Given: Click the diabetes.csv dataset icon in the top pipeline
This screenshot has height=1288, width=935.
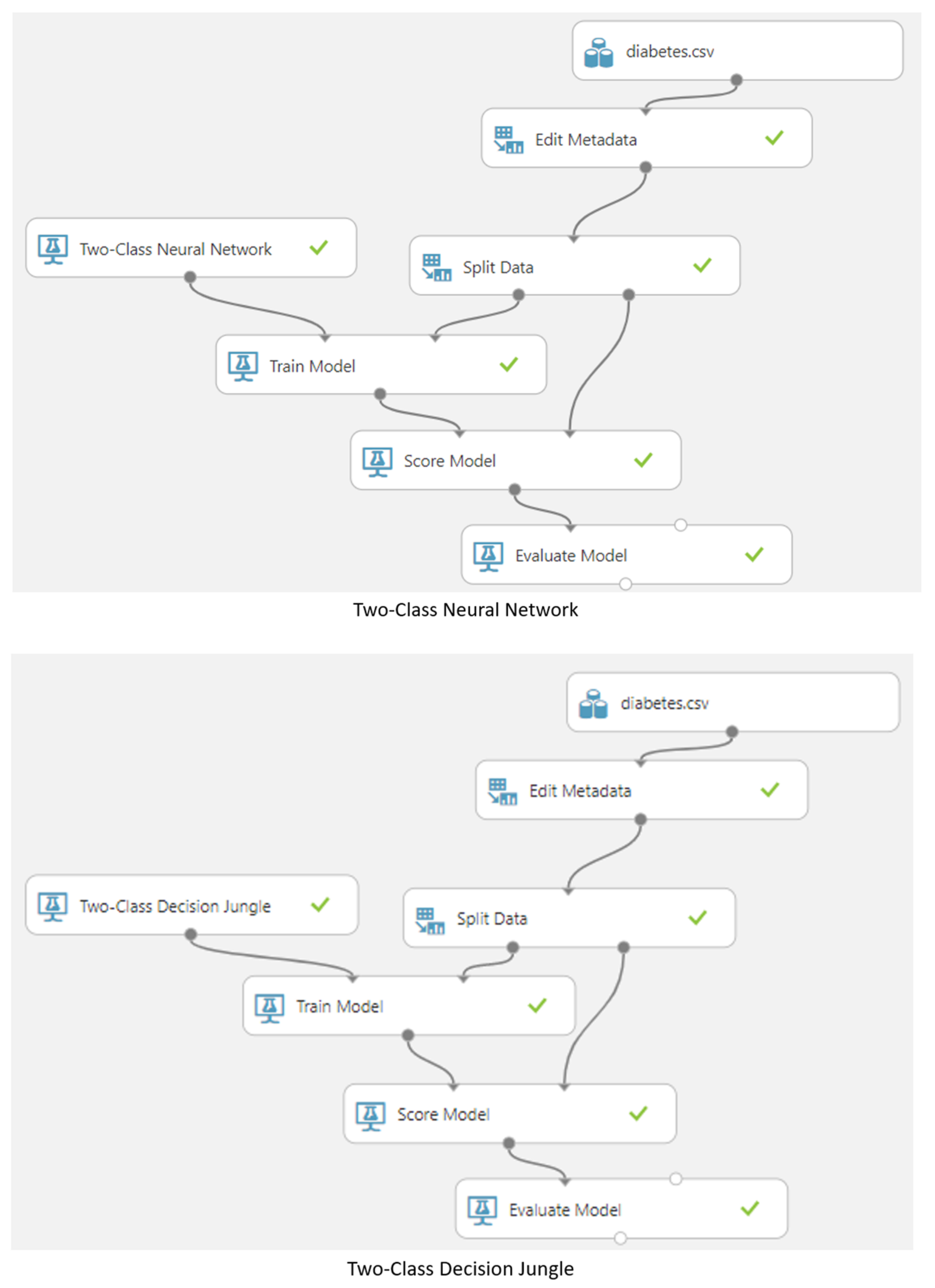Looking at the screenshot, I should 598,52.
